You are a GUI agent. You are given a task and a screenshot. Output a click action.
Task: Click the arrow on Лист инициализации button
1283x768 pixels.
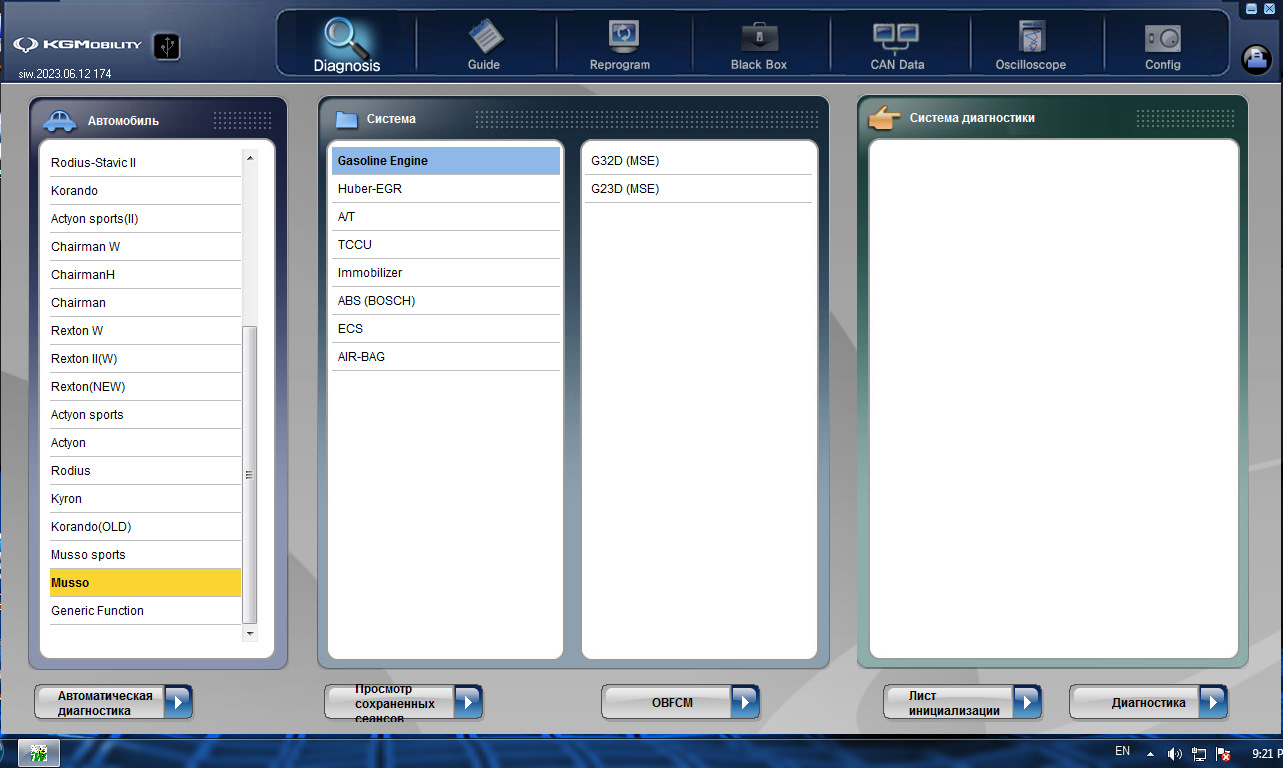[1026, 702]
